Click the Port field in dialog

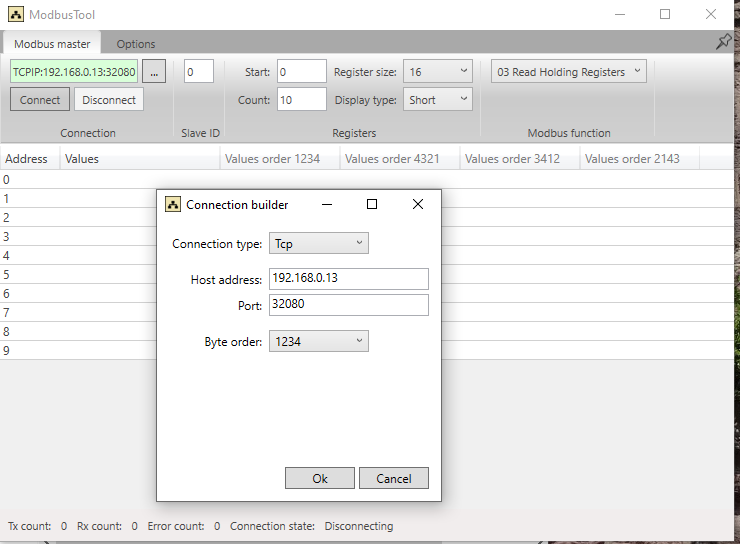(x=349, y=304)
